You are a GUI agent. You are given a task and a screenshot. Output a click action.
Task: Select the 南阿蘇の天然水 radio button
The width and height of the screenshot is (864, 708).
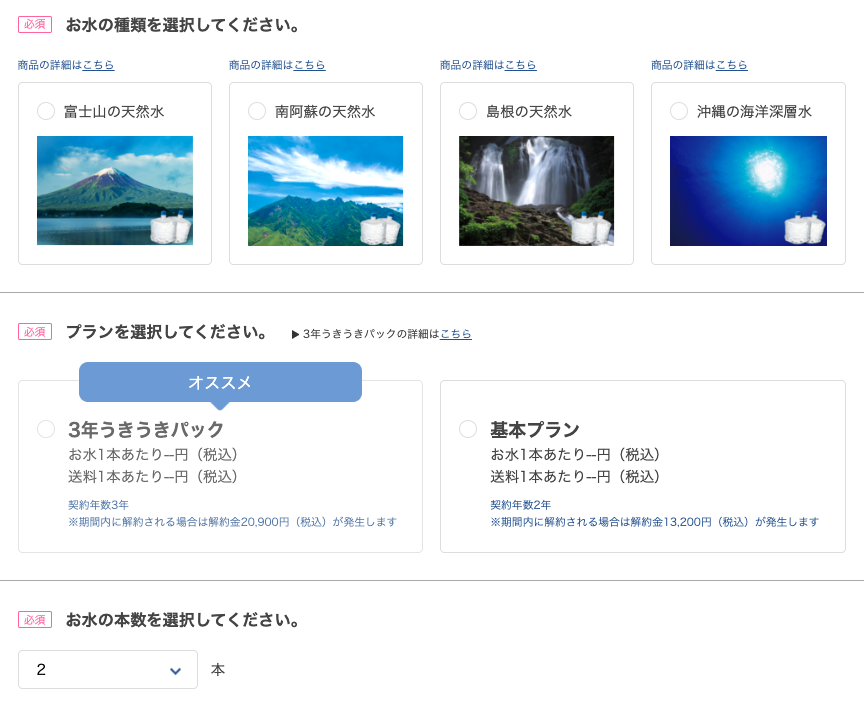257,111
